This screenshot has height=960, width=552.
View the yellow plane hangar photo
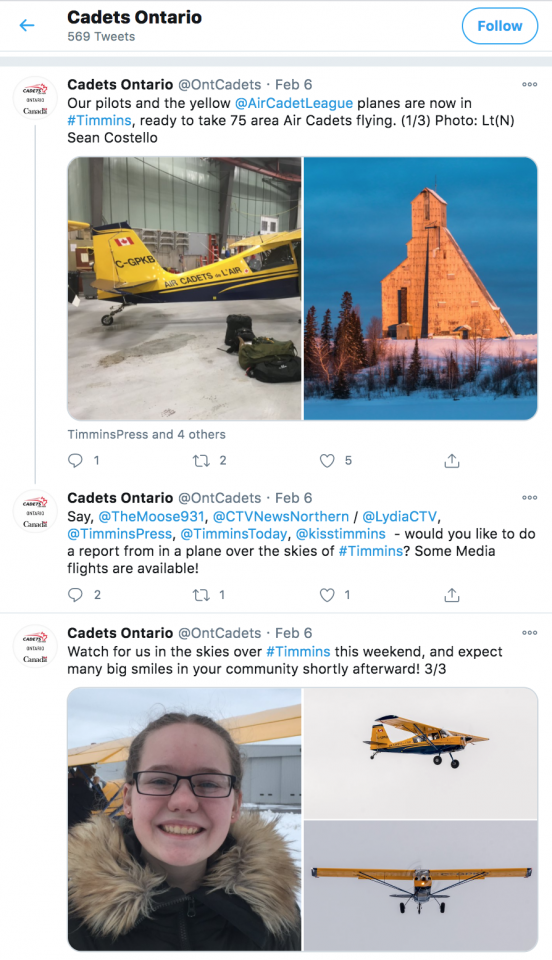coord(184,288)
